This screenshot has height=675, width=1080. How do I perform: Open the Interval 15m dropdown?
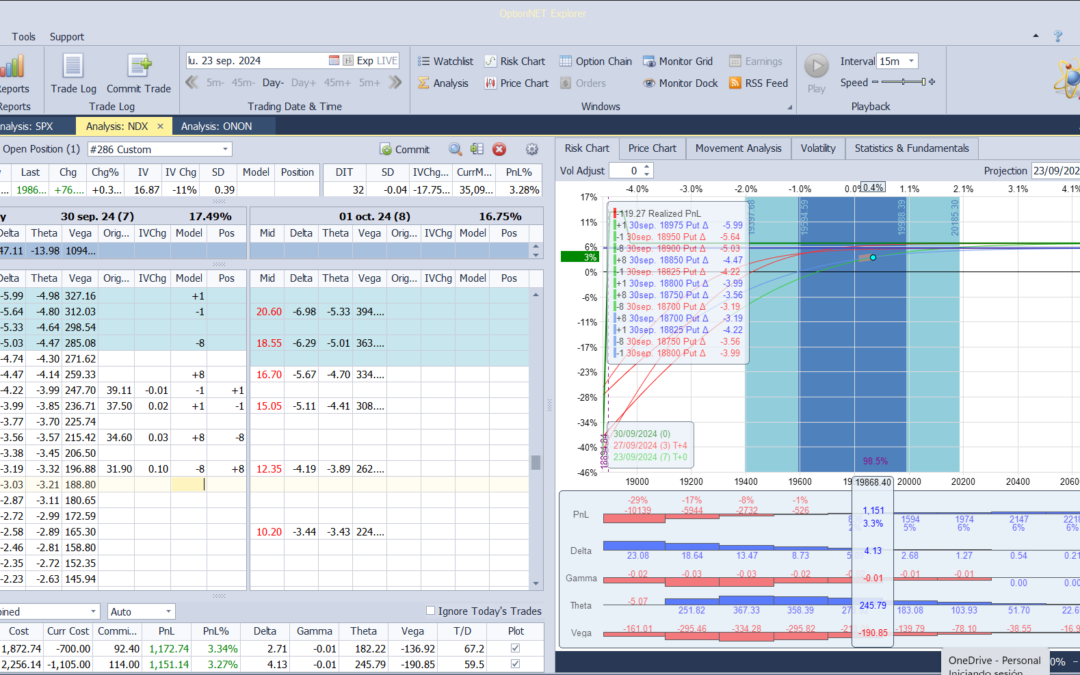click(911, 61)
